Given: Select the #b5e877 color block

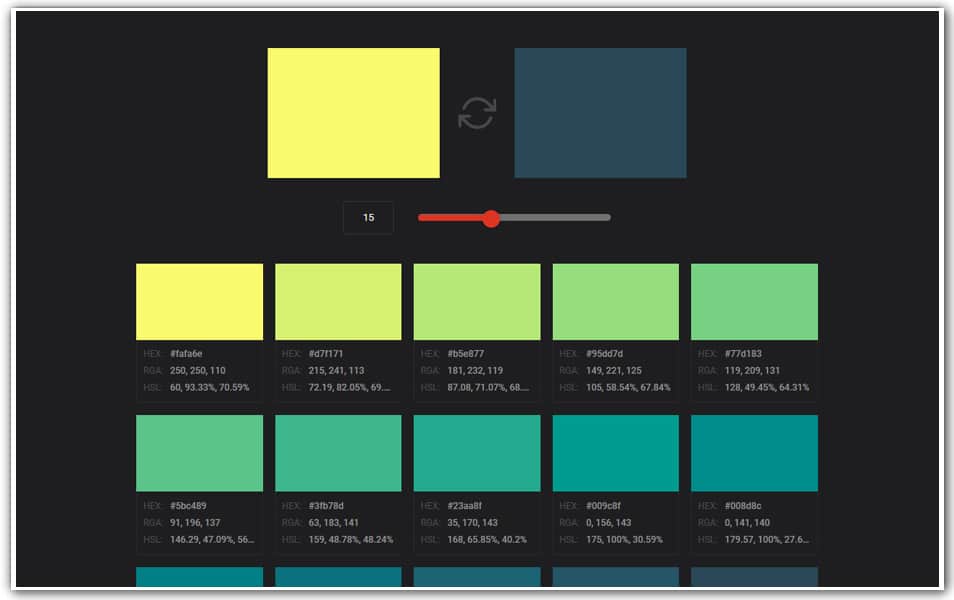Looking at the screenshot, I should (x=477, y=300).
